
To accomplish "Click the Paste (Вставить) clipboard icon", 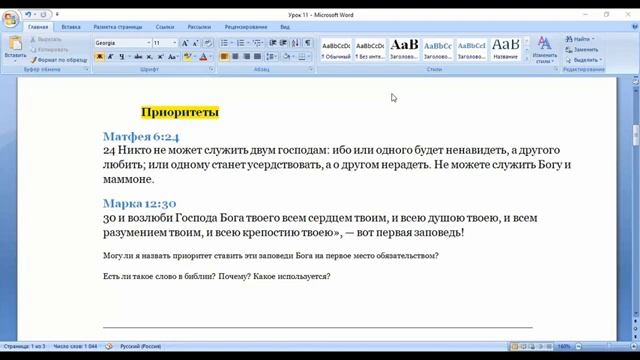I will (16, 43).
